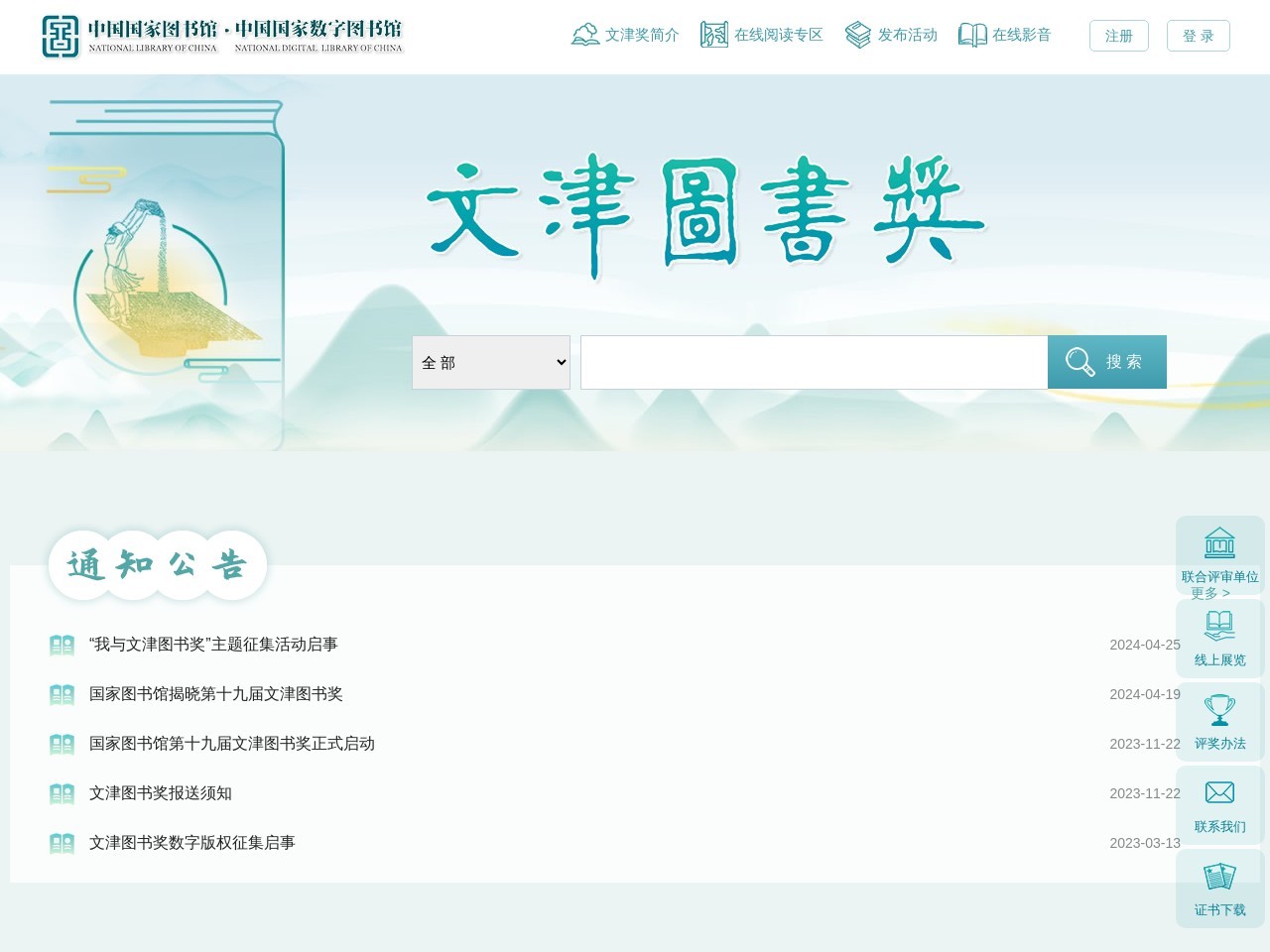Click the 联合评审单位 sidebar label
Screen dimensions: 1270x952
pyautogui.click(x=1219, y=577)
